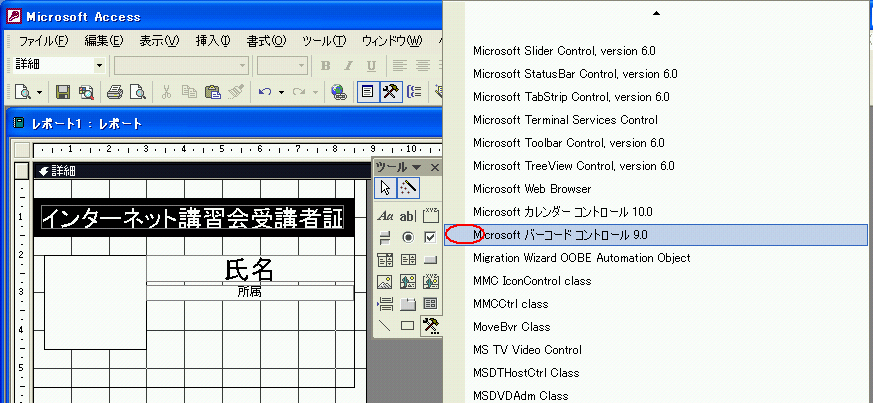Click the Format Painter brush icon

point(236,92)
